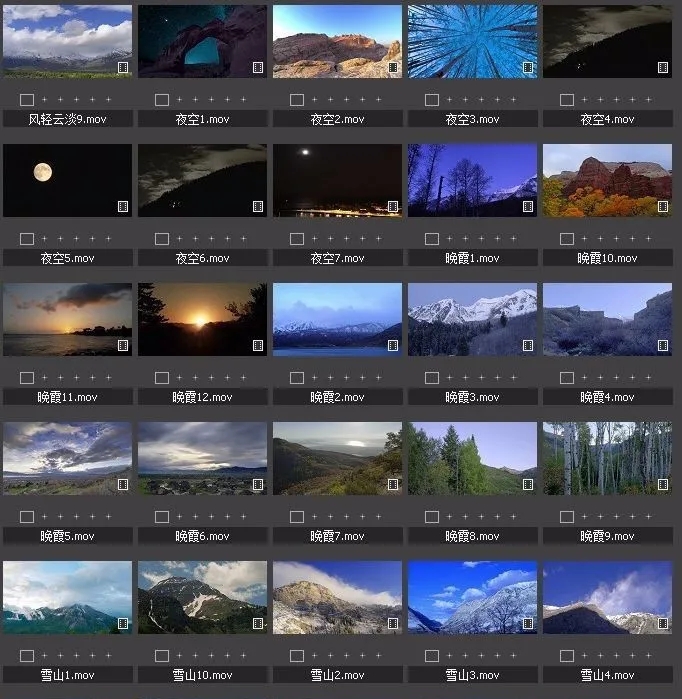The width and height of the screenshot is (682, 699).
Task: Click film strip icon on 夜空7.mov thumbnail
Action: [x=393, y=206]
